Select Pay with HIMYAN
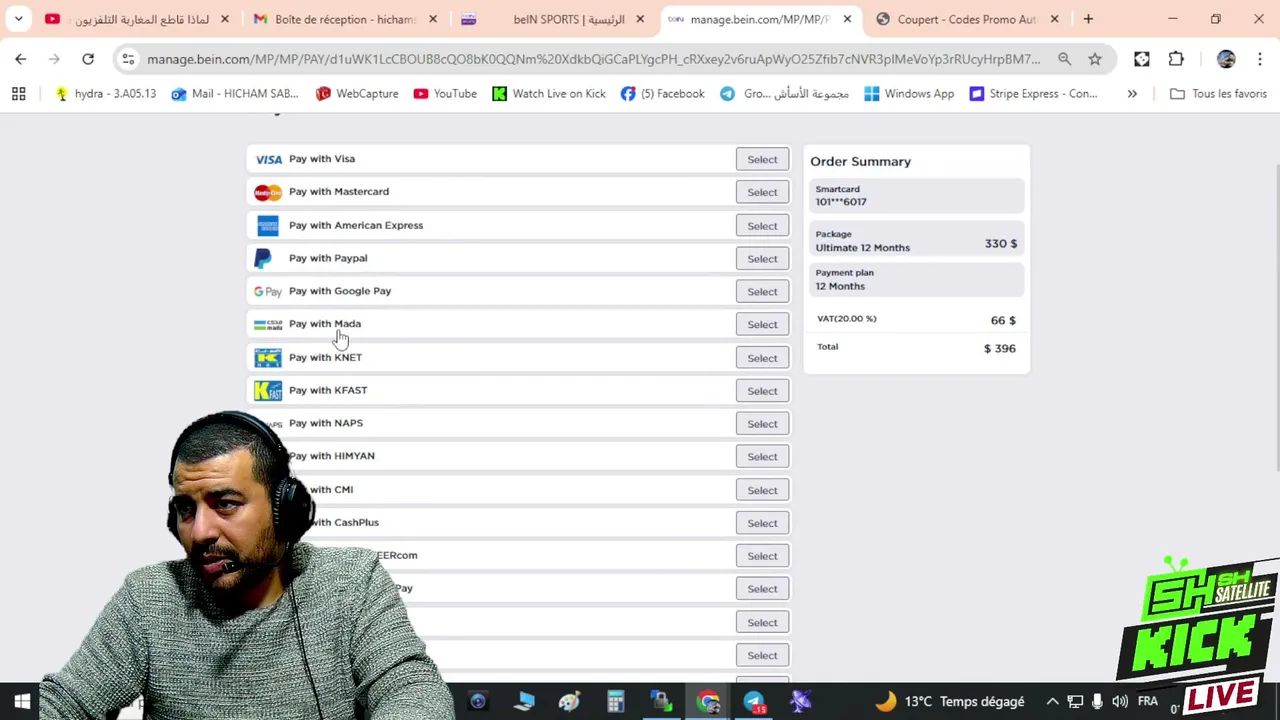The width and height of the screenshot is (1280, 720). tap(762, 457)
